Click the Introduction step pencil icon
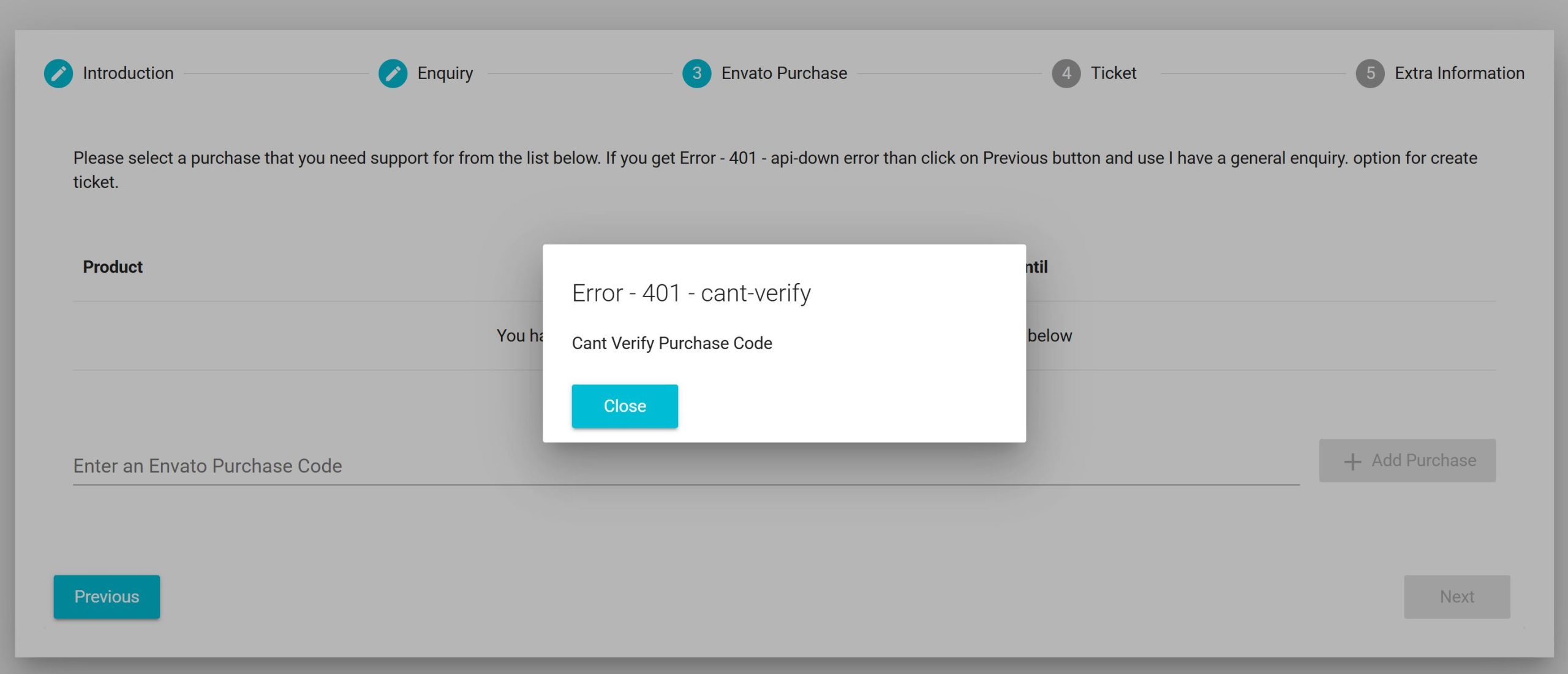Screen dimensions: 1568x674 pos(58,74)
